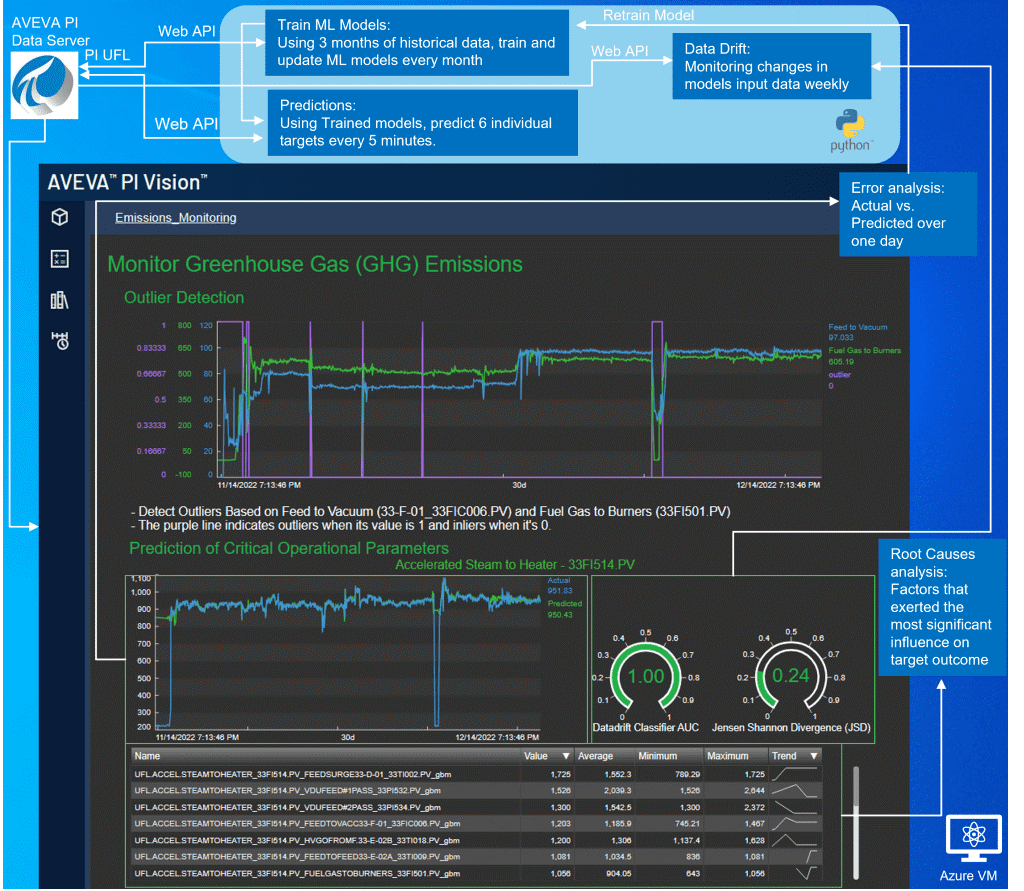This screenshot has width=1024, height=891.
Task: Select the FUELGASTOBURNERS_33FI501 row
Action: (475, 873)
